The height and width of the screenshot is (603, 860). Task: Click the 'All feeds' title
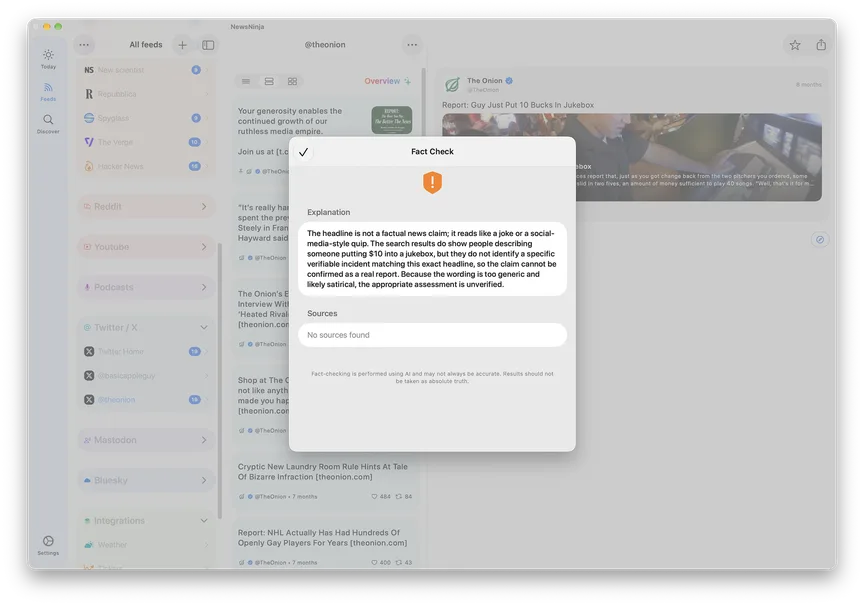point(146,45)
